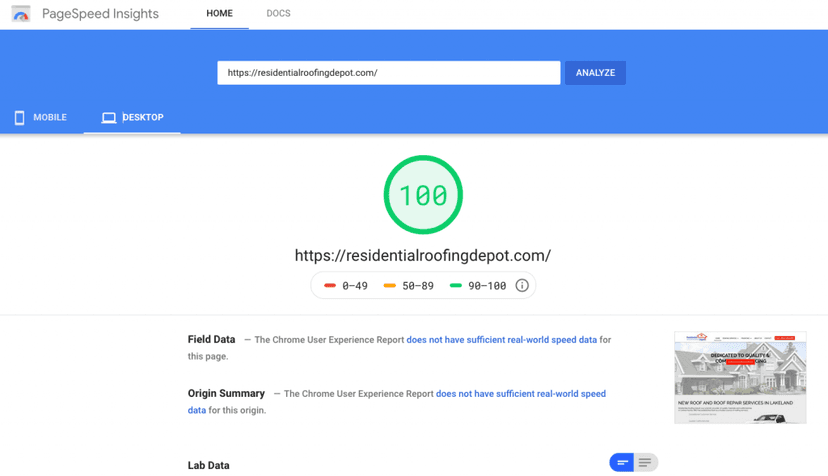828x476 pixels.
Task: Click the Lab Data heading
Action: pos(208,466)
